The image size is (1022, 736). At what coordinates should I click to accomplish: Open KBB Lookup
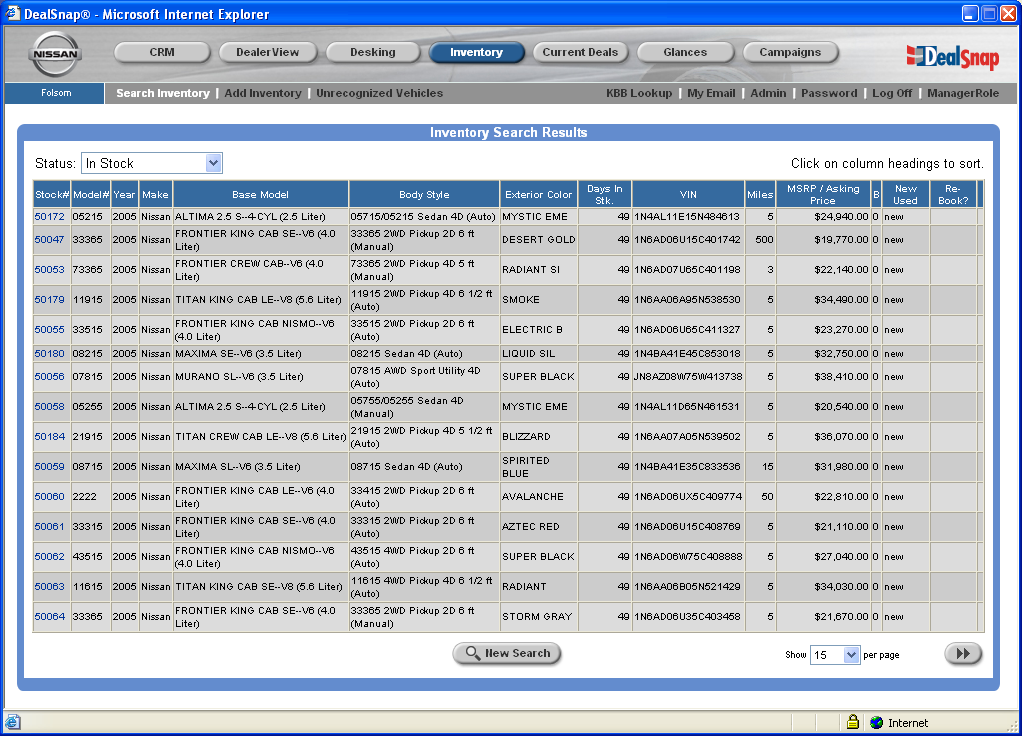pyautogui.click(x=639, y=93)
